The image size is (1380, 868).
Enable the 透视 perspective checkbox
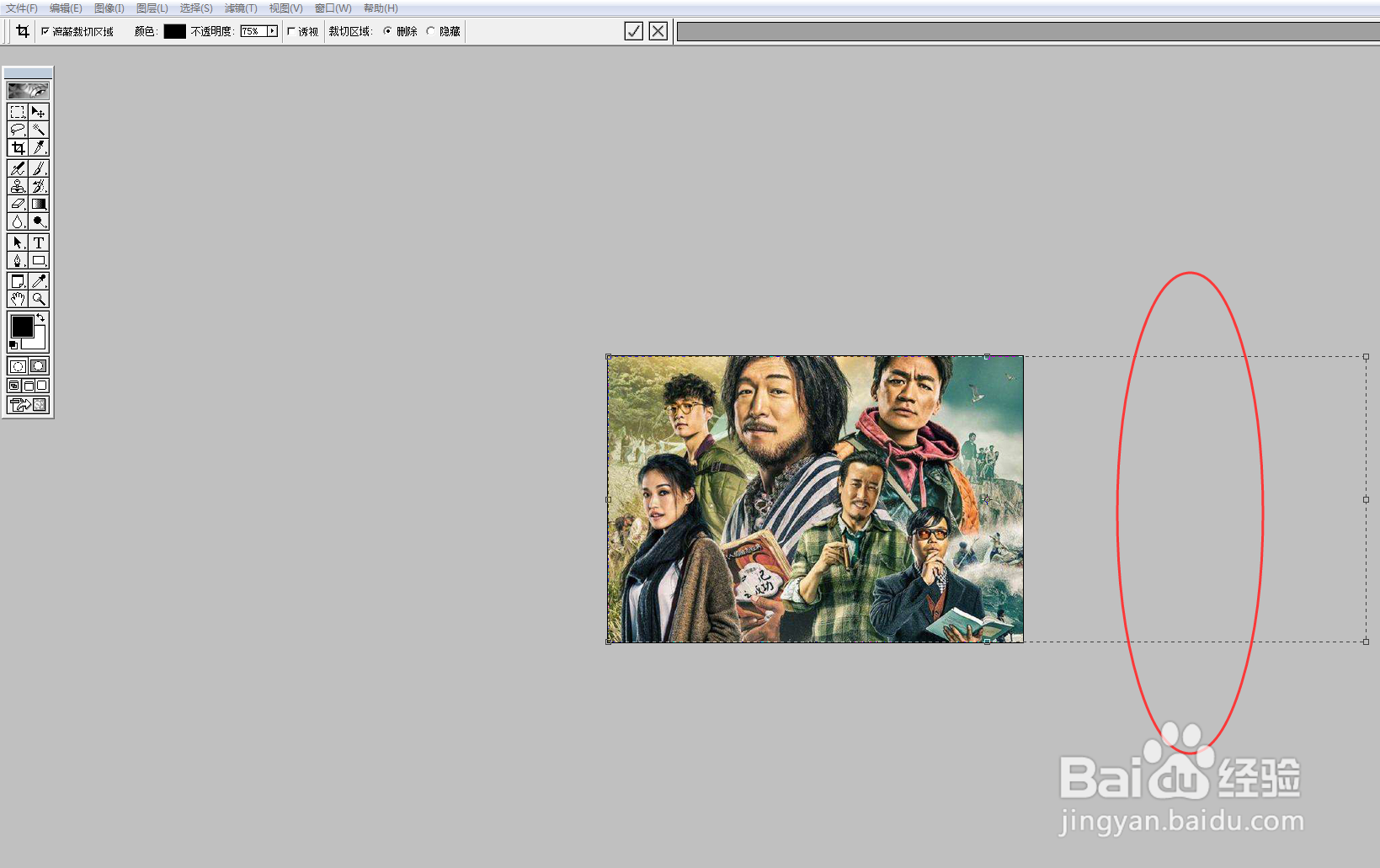coord(291,31)
